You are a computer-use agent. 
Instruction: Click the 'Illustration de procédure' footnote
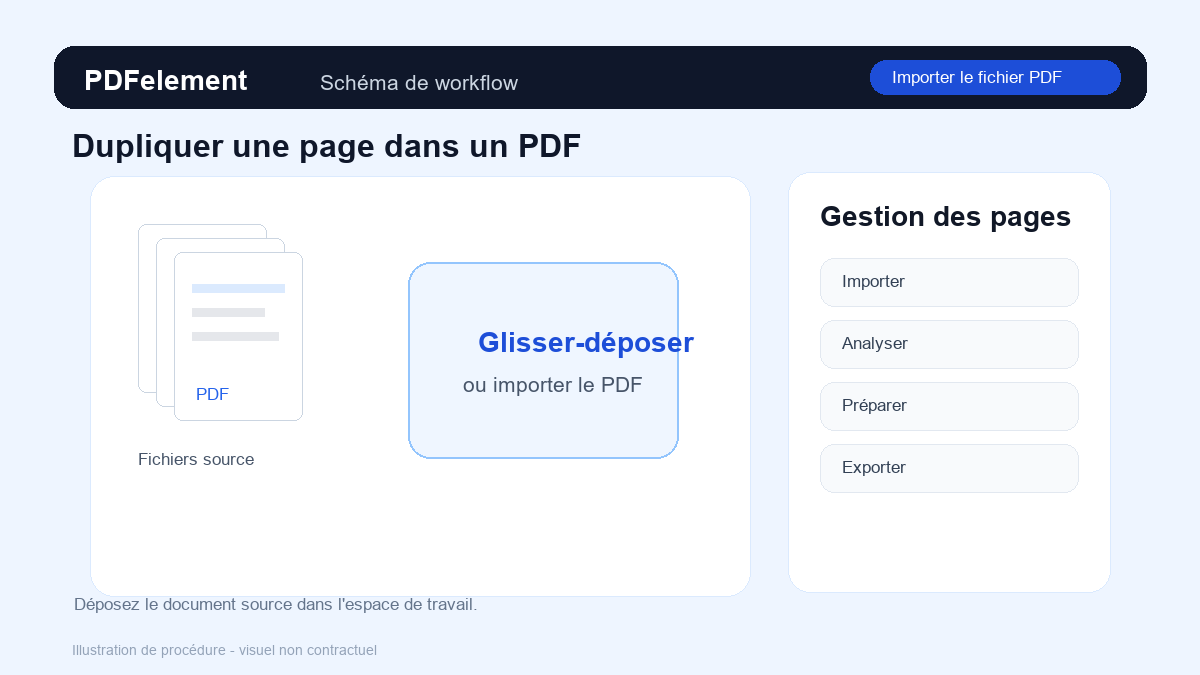[x=225, y=650]
